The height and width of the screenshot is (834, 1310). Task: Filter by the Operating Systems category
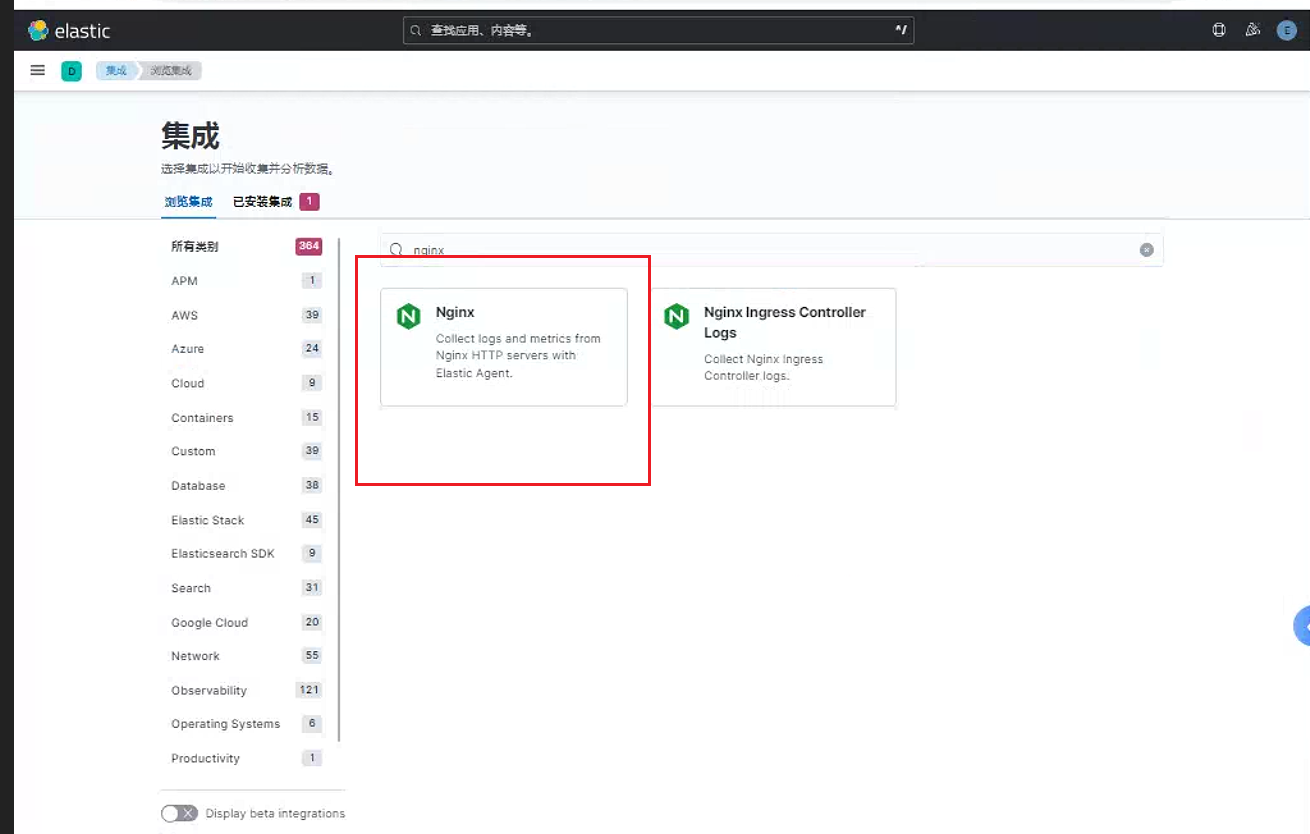click(x=246, y=724)
